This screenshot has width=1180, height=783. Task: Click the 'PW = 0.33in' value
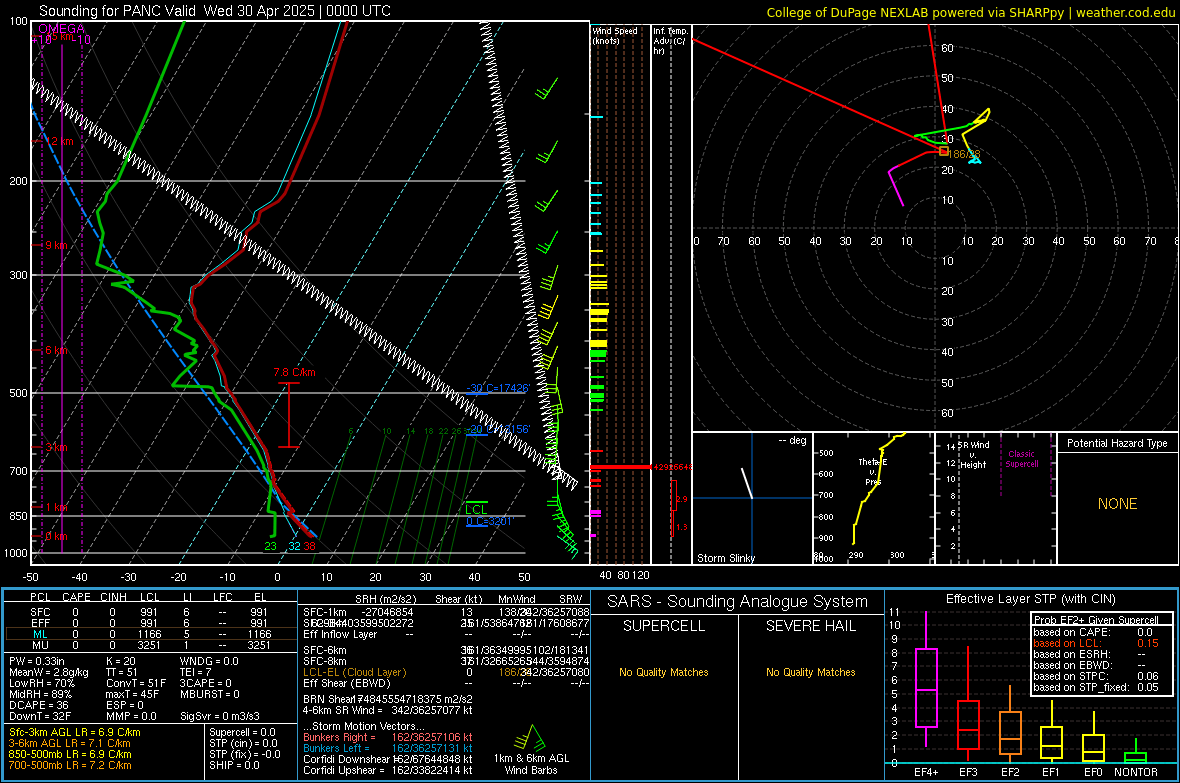[37, 661]
